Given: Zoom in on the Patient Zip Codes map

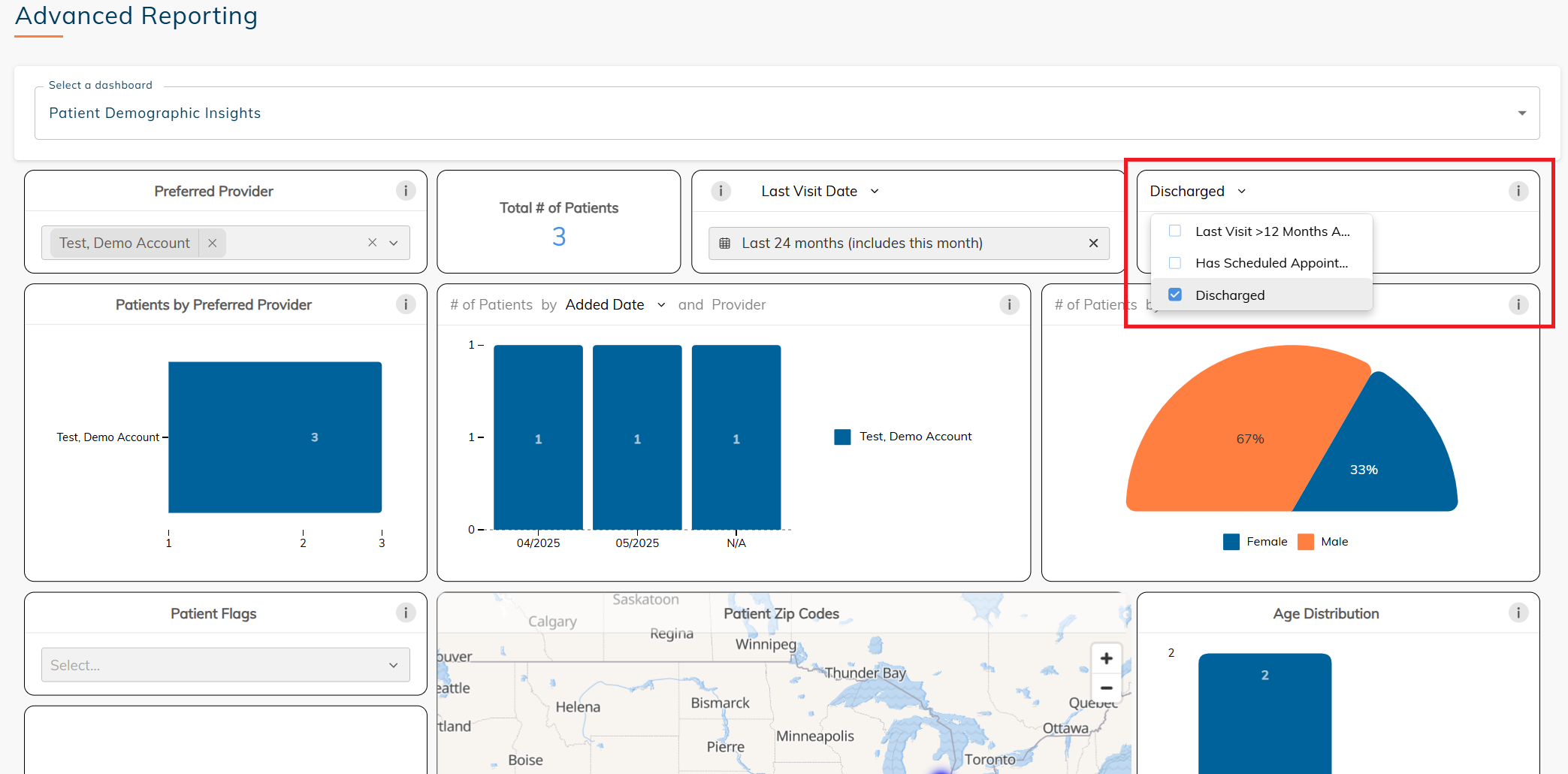Looking at the screenshot, I should click(x=1106, y=659).
